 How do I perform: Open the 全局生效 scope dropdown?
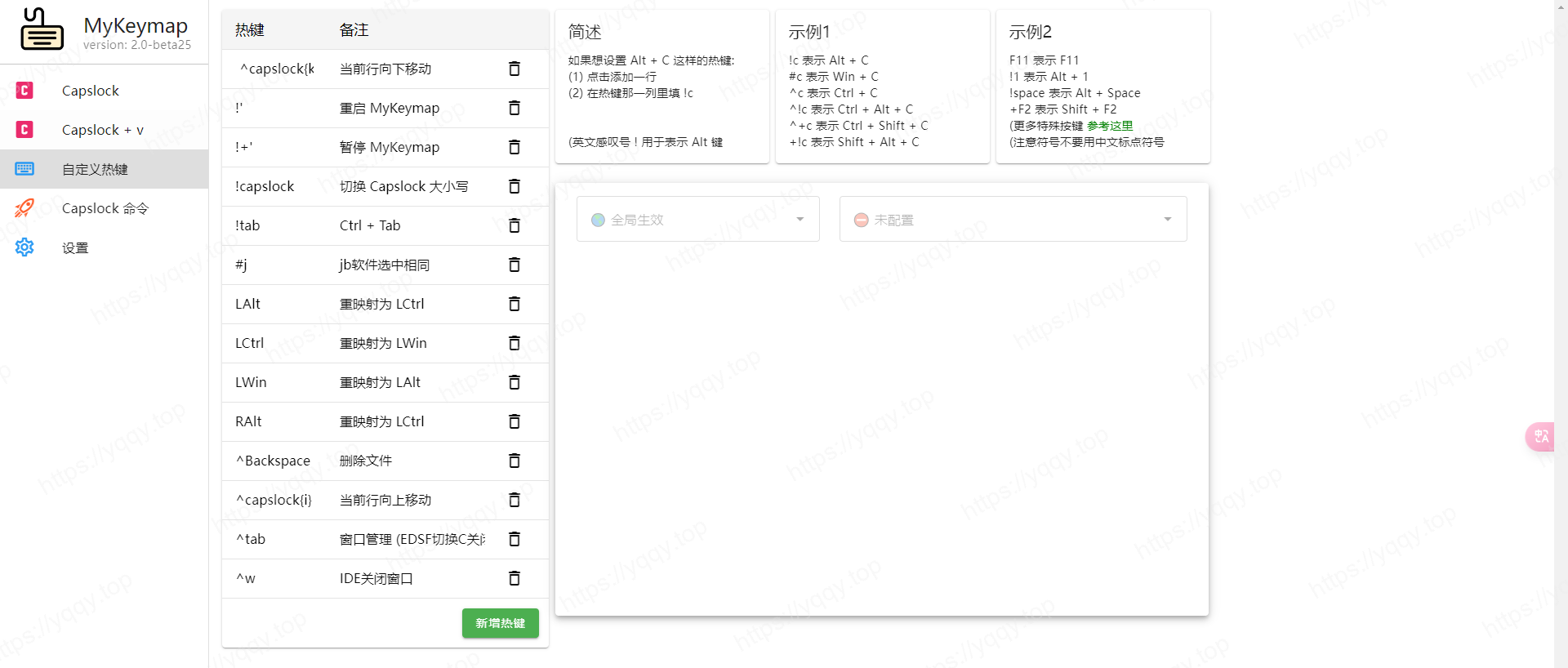click(697, 219)
